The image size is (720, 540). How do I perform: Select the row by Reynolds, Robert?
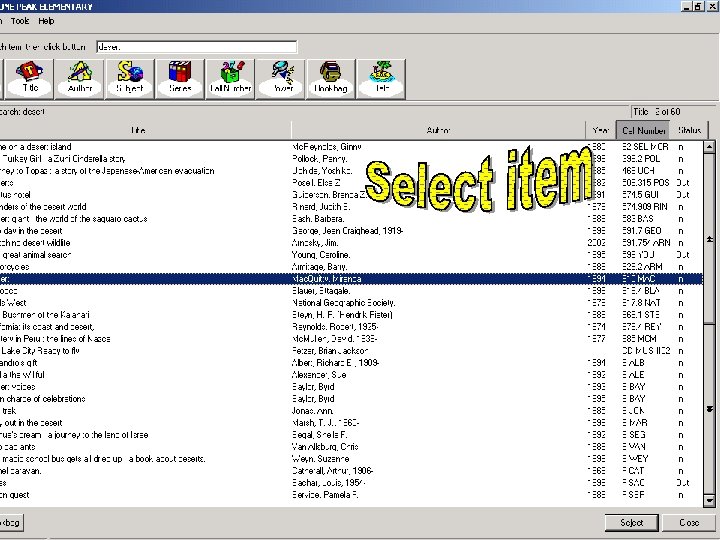click(351, 326)
